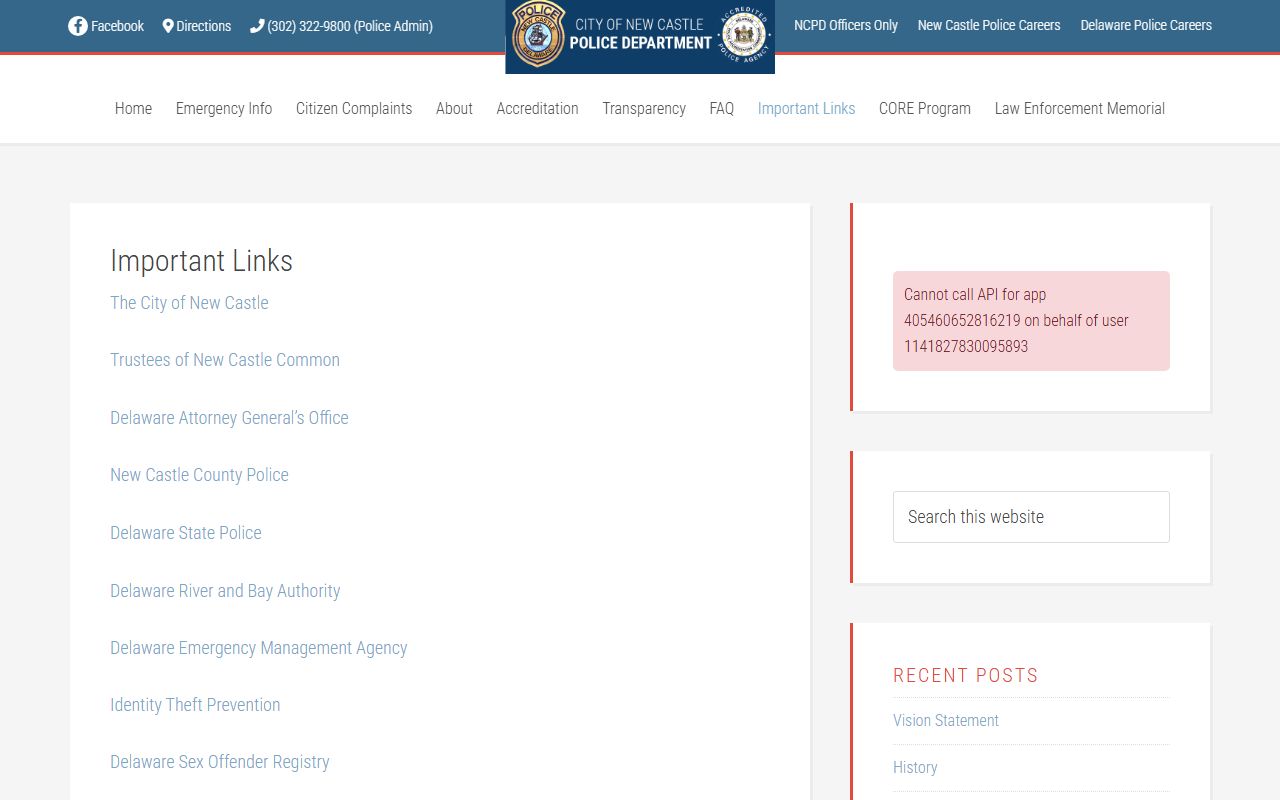Call (302) 322-9800 Police Admin number
Screen dimensions: 1280x800
coord(350,26)
